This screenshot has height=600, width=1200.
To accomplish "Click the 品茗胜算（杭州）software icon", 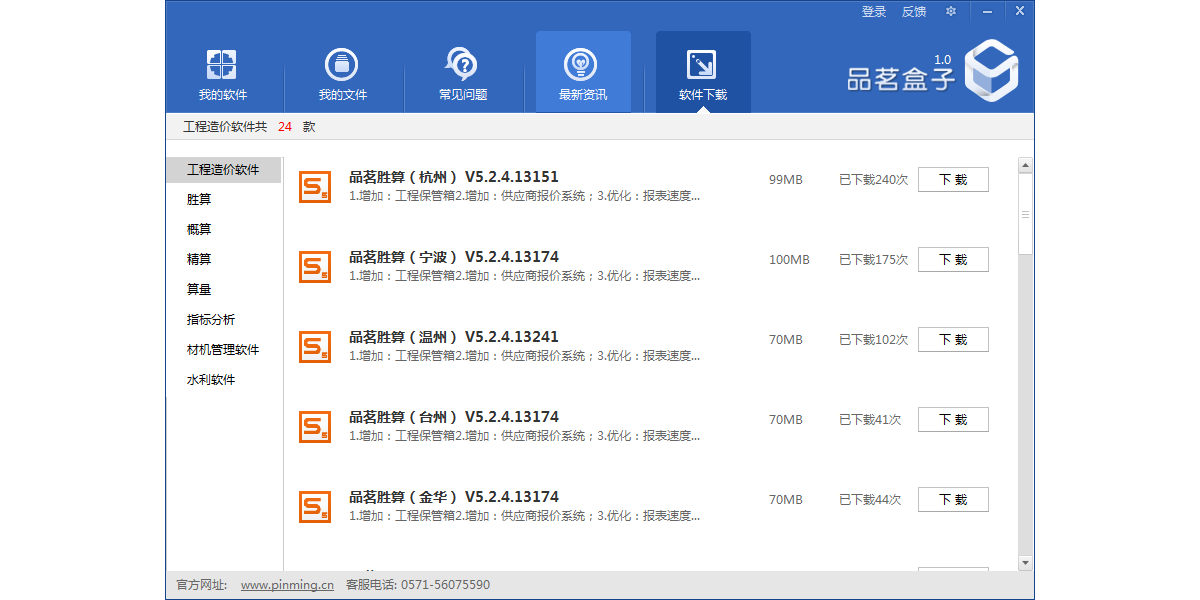I will coord(315,187).
